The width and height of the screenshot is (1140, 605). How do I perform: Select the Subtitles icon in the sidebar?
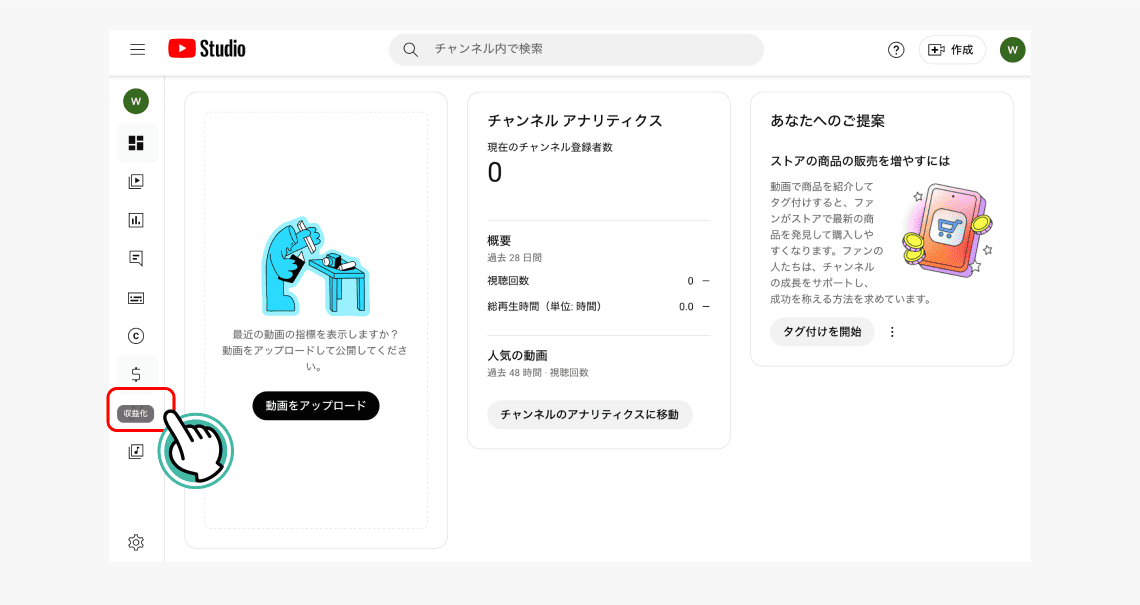click(x=136, y=297)
